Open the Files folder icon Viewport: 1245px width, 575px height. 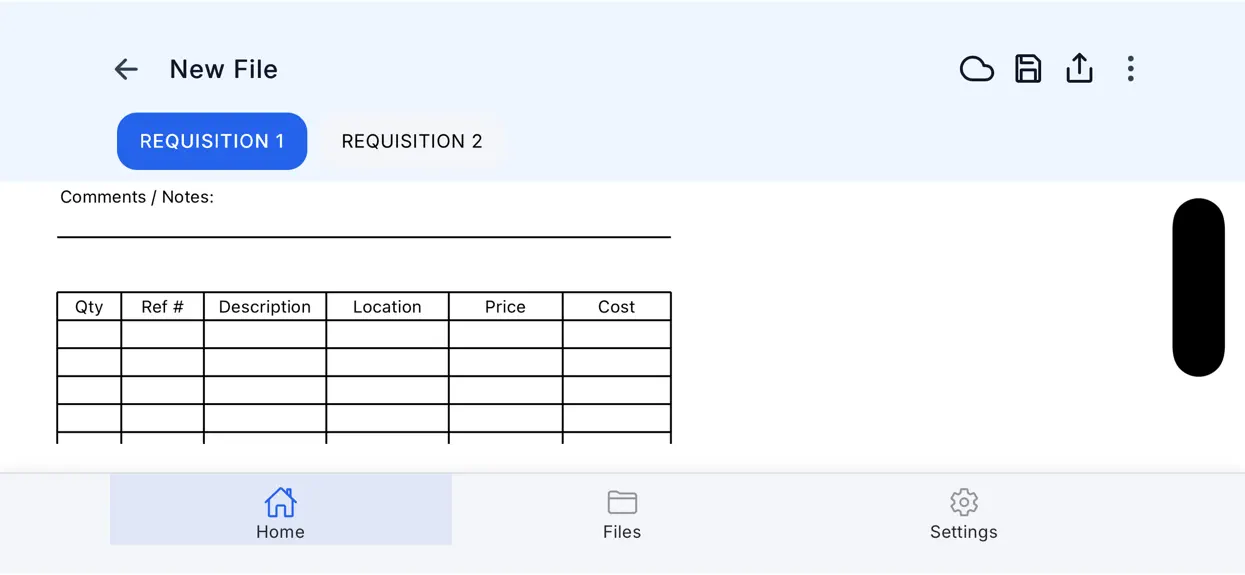[622, 502]
